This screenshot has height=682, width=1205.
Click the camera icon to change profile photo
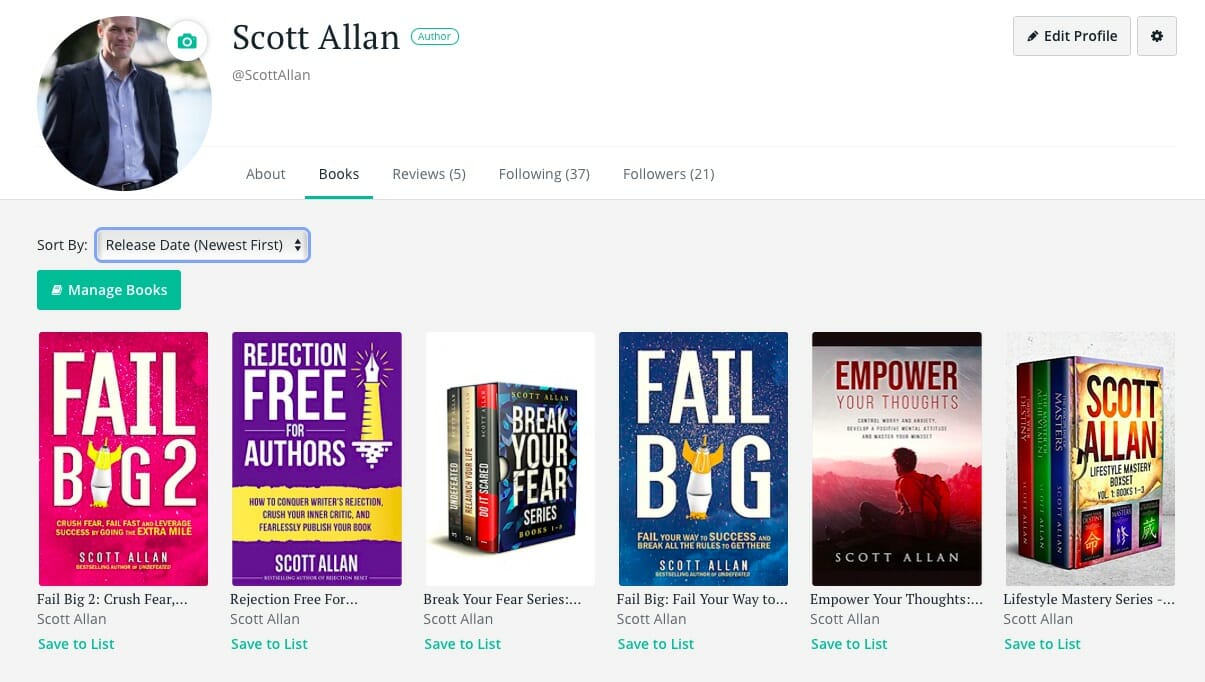(186, 41)
